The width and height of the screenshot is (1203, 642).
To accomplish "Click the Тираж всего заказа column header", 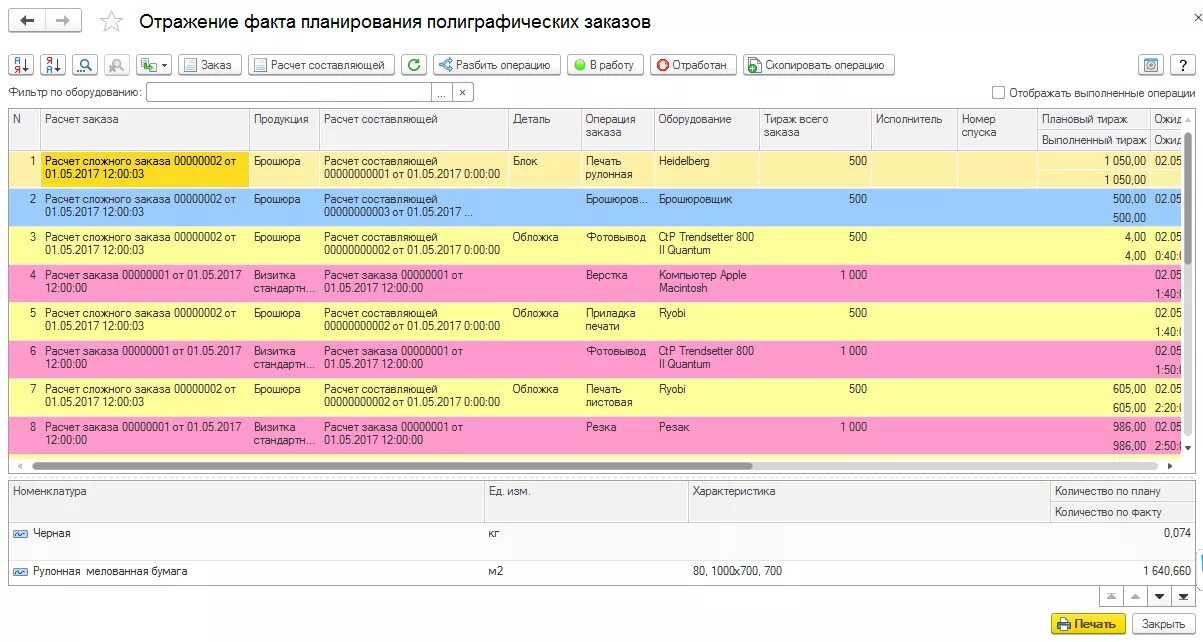I will [x=815, y=129].
